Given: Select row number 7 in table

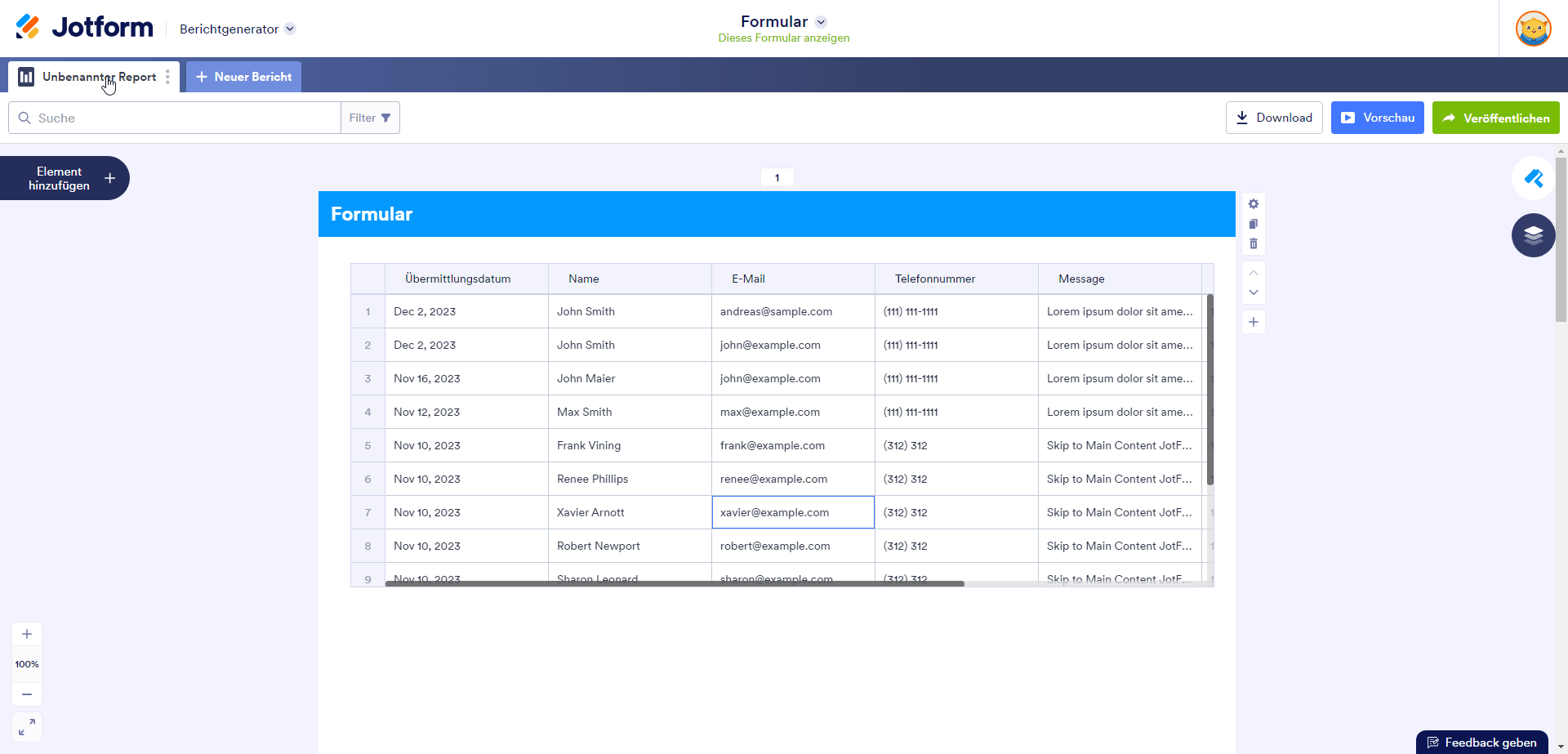Looking at the screenshot, I should click(x=367, y=512).
